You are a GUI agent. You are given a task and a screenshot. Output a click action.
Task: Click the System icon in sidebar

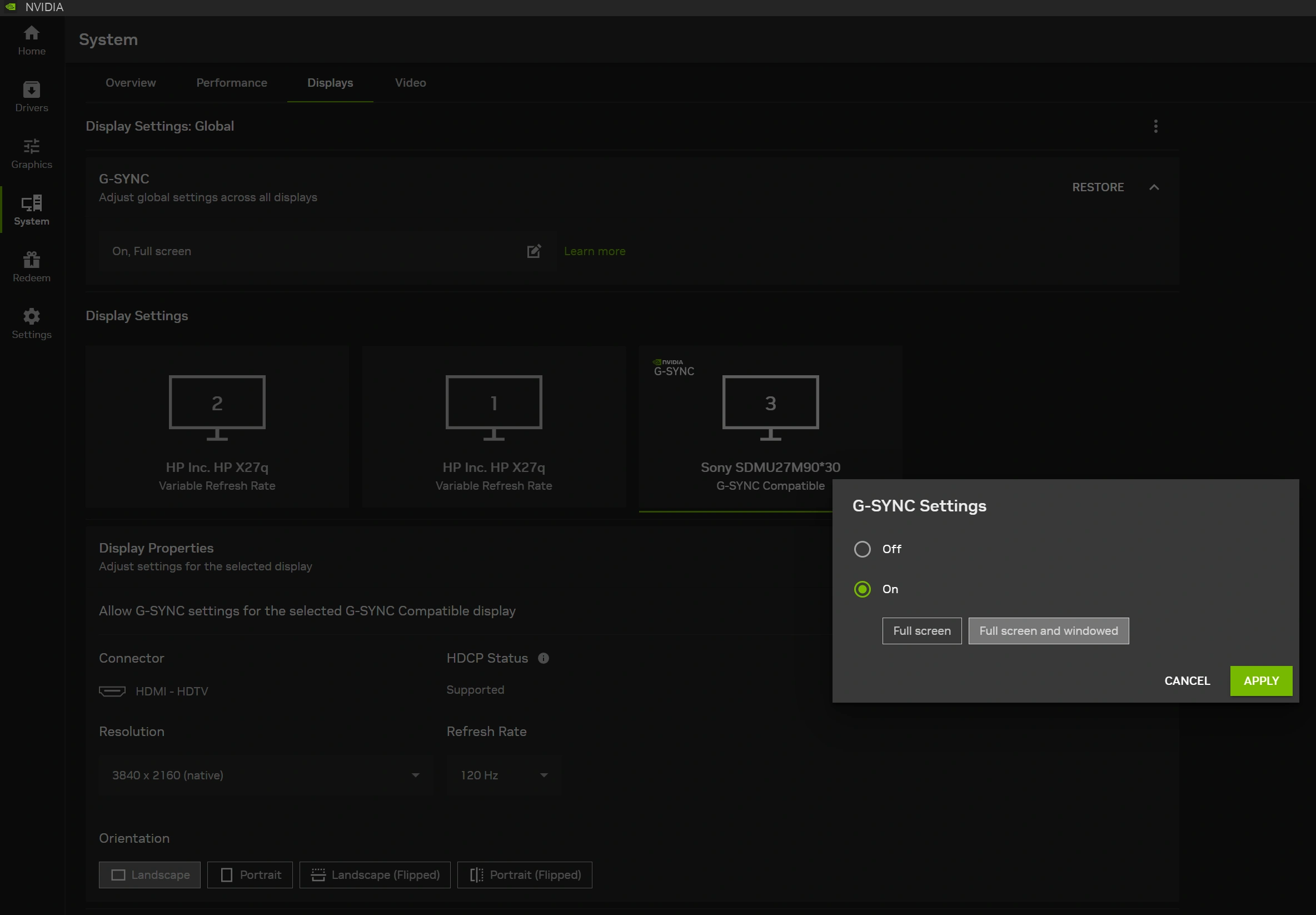click(x=31, y=210)
